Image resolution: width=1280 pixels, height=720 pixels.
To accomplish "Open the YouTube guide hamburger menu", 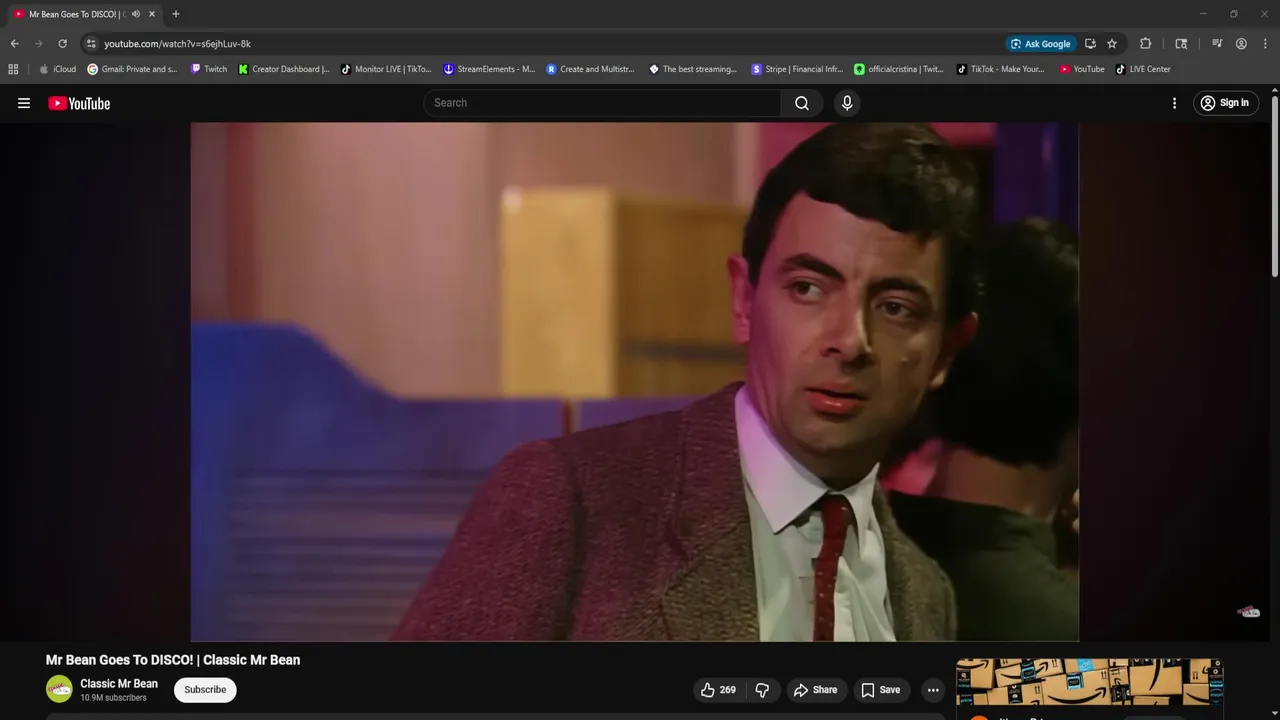I will click(x=24, y=103).
